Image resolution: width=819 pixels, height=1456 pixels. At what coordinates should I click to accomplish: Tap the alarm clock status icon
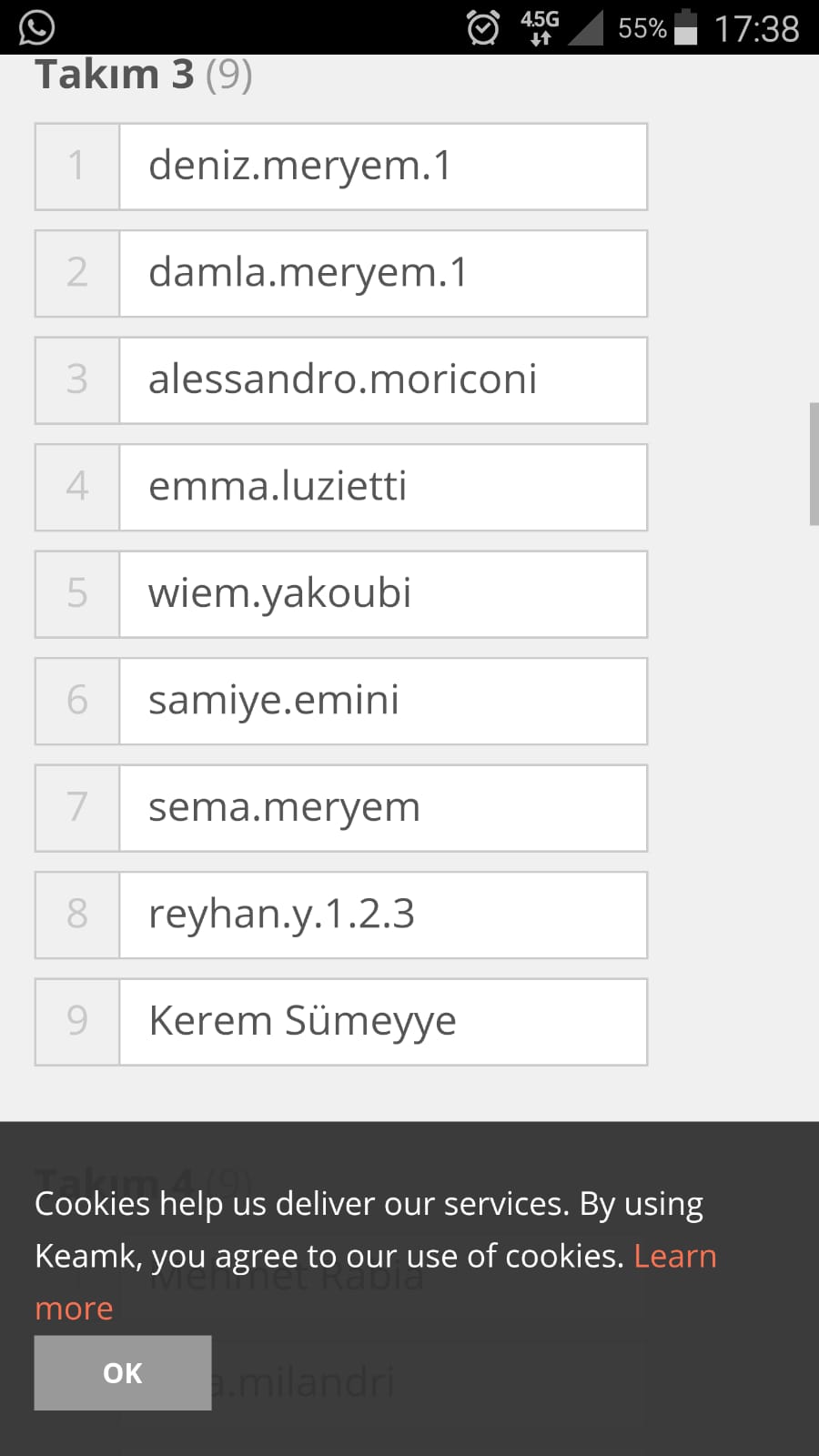click(x=484, y=27)
